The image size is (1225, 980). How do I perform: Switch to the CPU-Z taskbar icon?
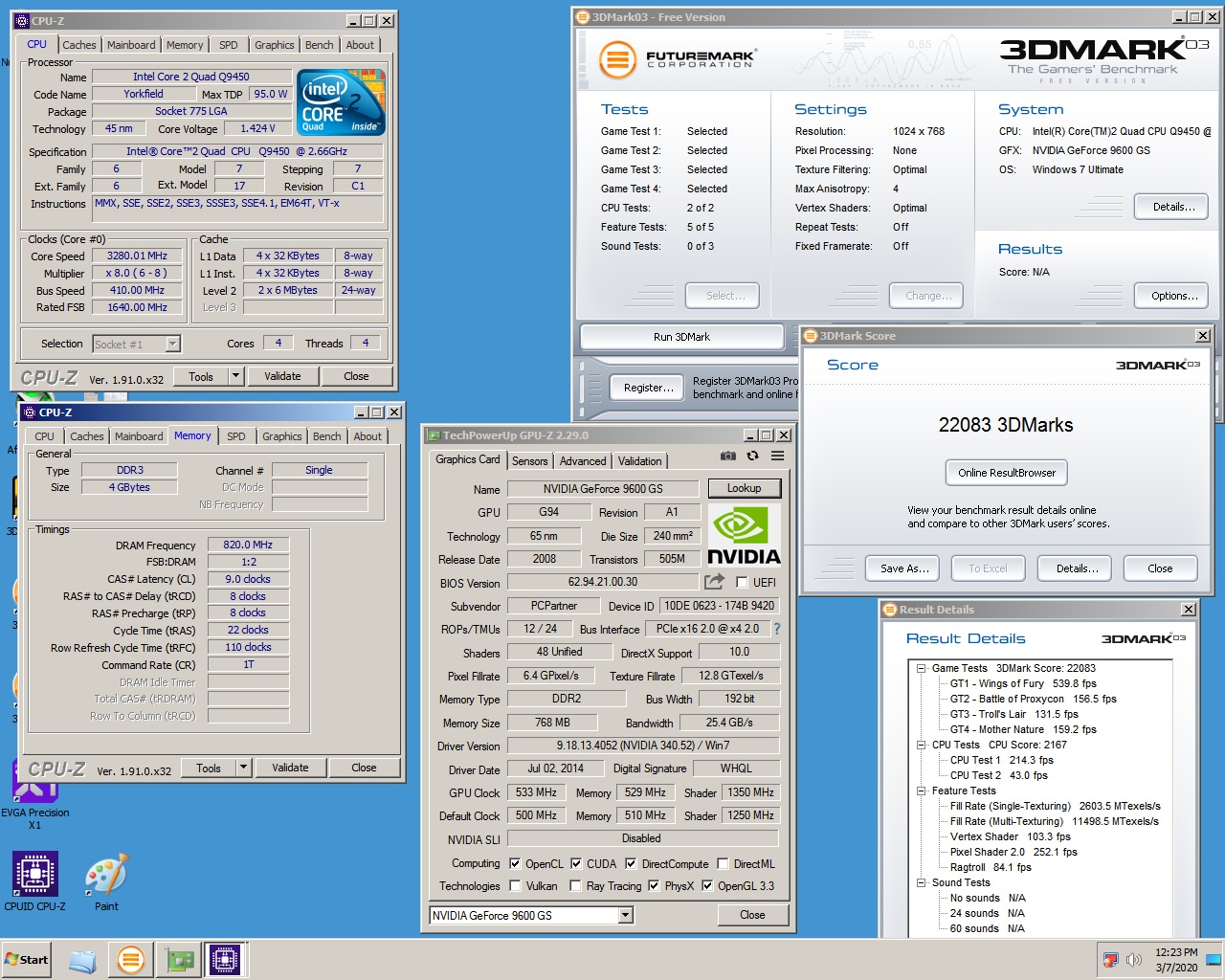point(226,959)
